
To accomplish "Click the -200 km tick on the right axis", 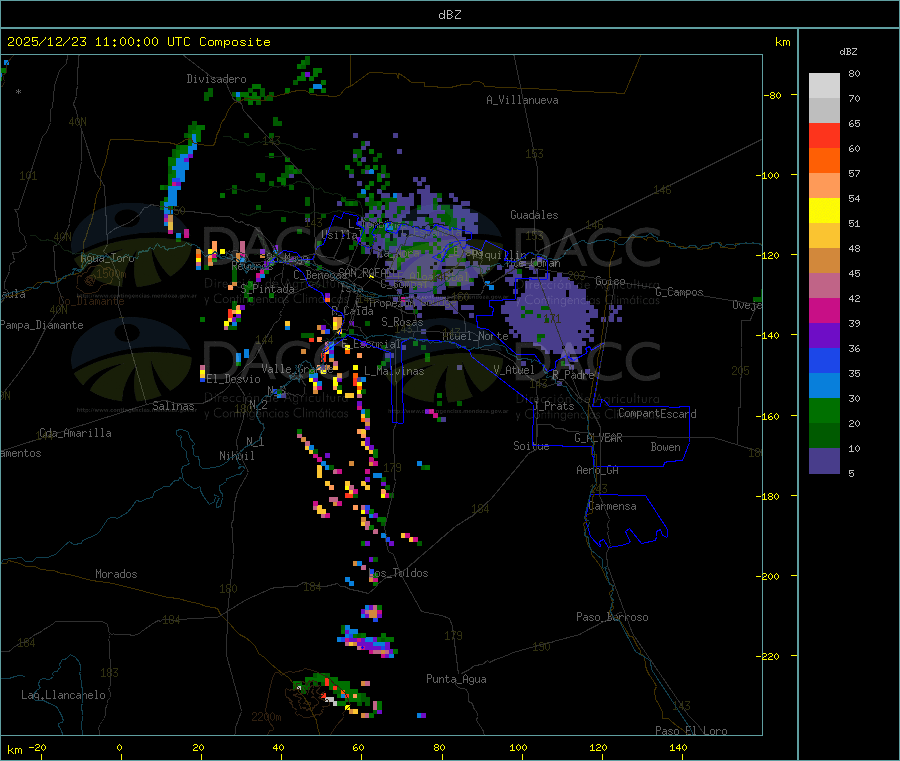I will click(x=769, y=576).
